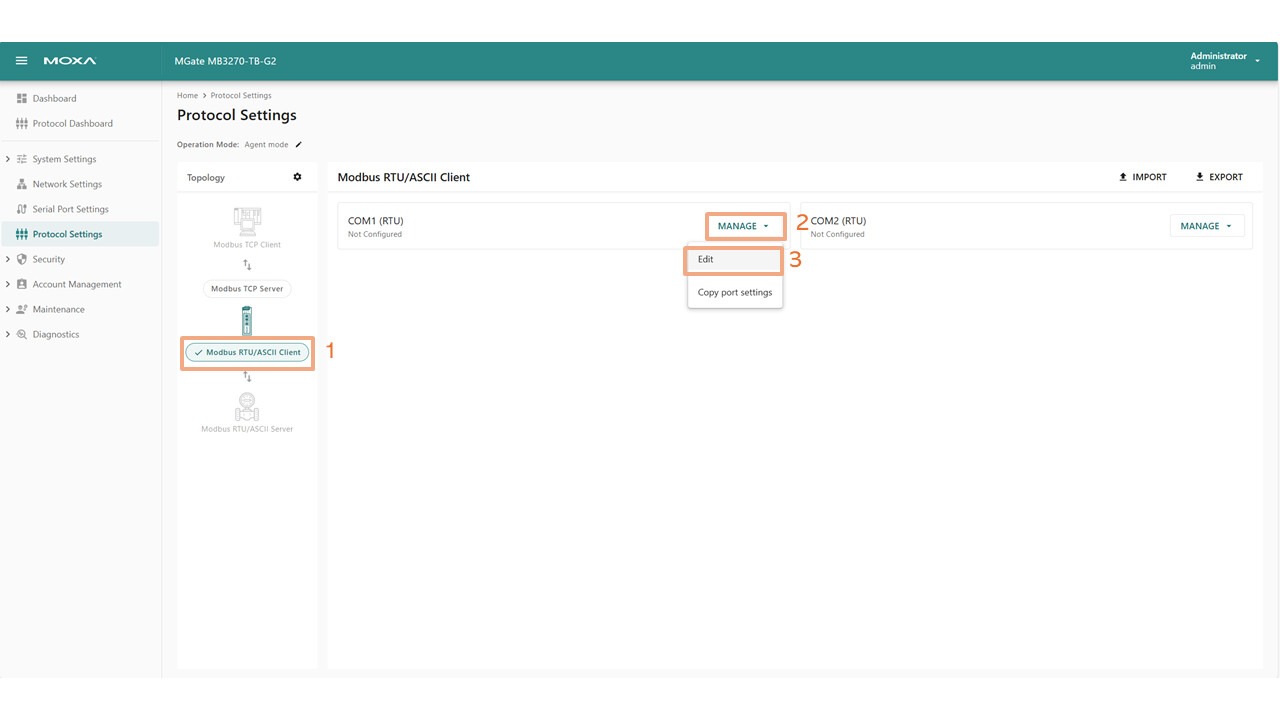The image size is (1280, 720).
Task: Click the IMPORT button
Action: pyautogui.click(x=1142, y=177)
